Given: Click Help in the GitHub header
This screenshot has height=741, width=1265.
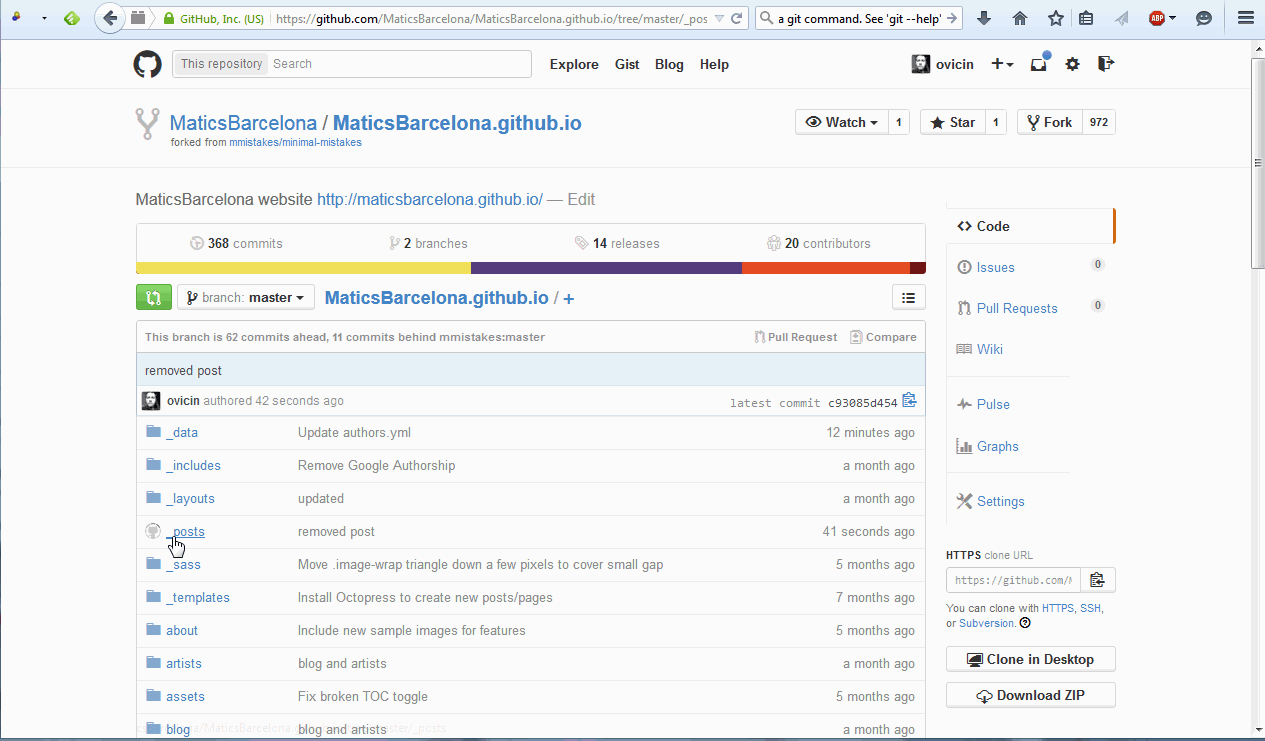Looking at the screenshot, I should [x=714, y=64].
